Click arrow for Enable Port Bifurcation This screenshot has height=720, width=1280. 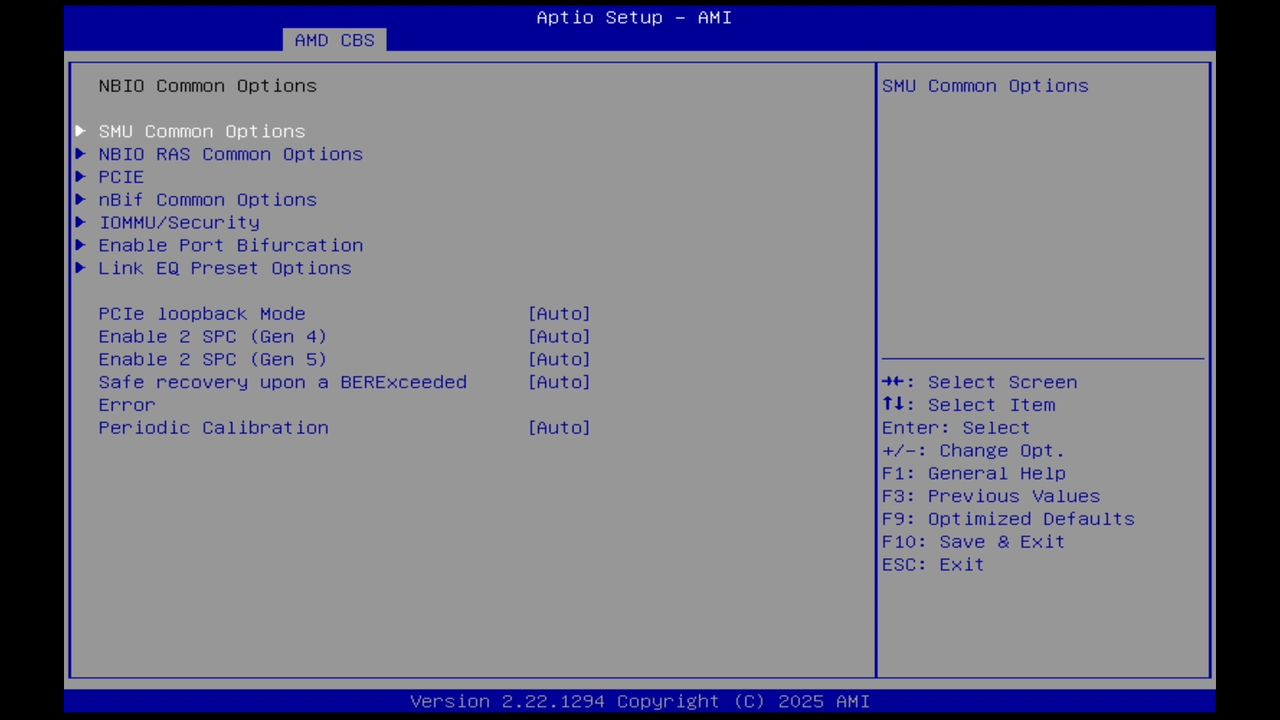tap(80, 245)
